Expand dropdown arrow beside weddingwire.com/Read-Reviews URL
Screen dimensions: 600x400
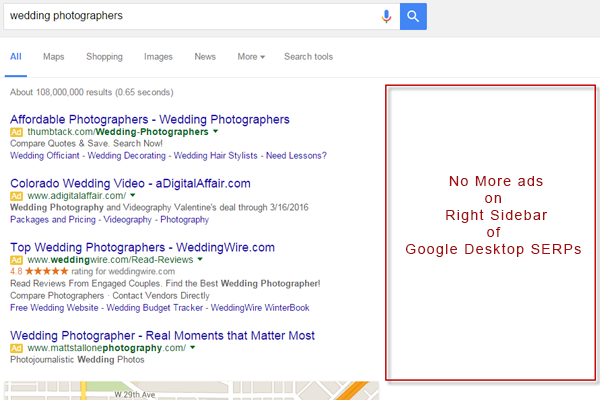[200, 259]
